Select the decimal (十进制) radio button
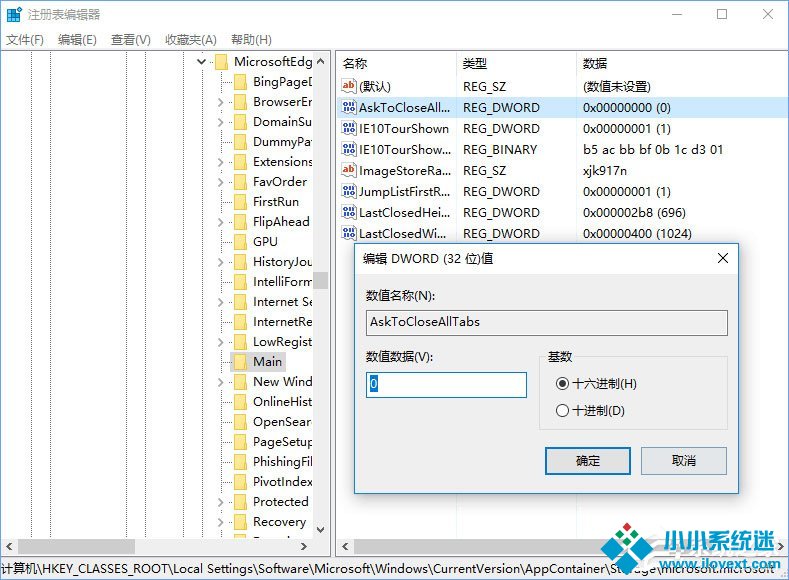The image size is (789, 580). pos(562,411)
